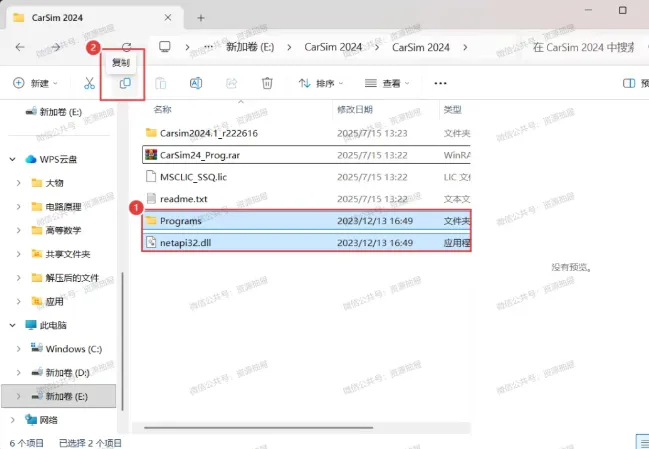Click first CarSim 2024 breadcrumb segment
The height and width of the screenshot is (449, 649).
tap(333, 47)
